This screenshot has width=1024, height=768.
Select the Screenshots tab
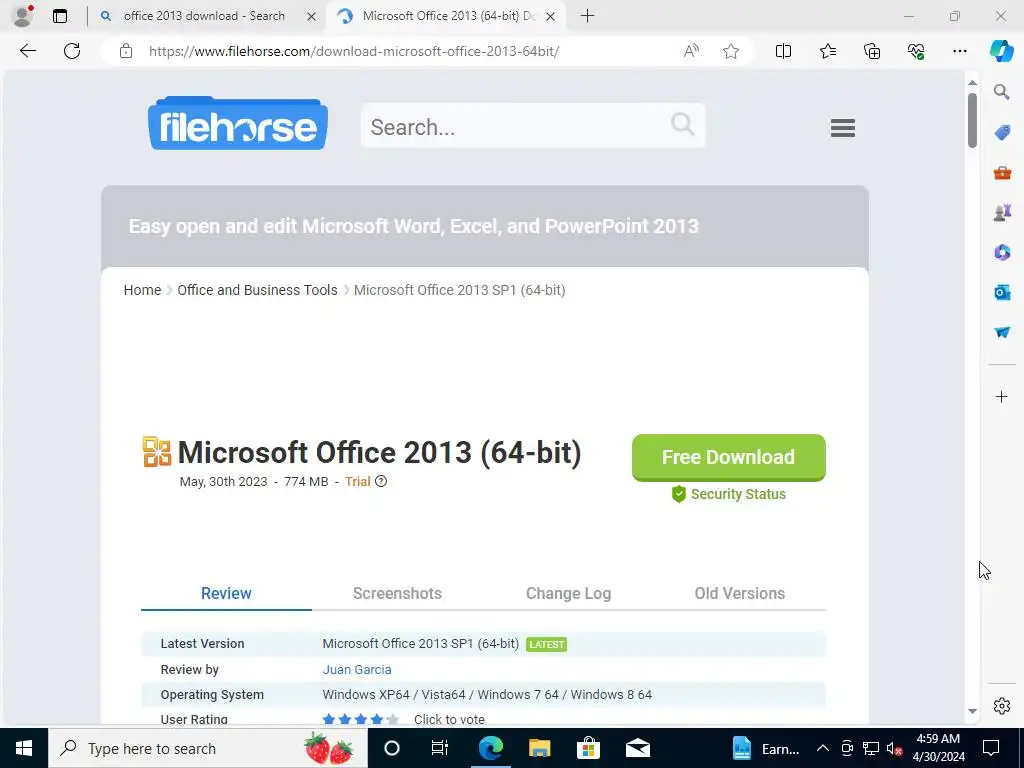pos(397,593)
